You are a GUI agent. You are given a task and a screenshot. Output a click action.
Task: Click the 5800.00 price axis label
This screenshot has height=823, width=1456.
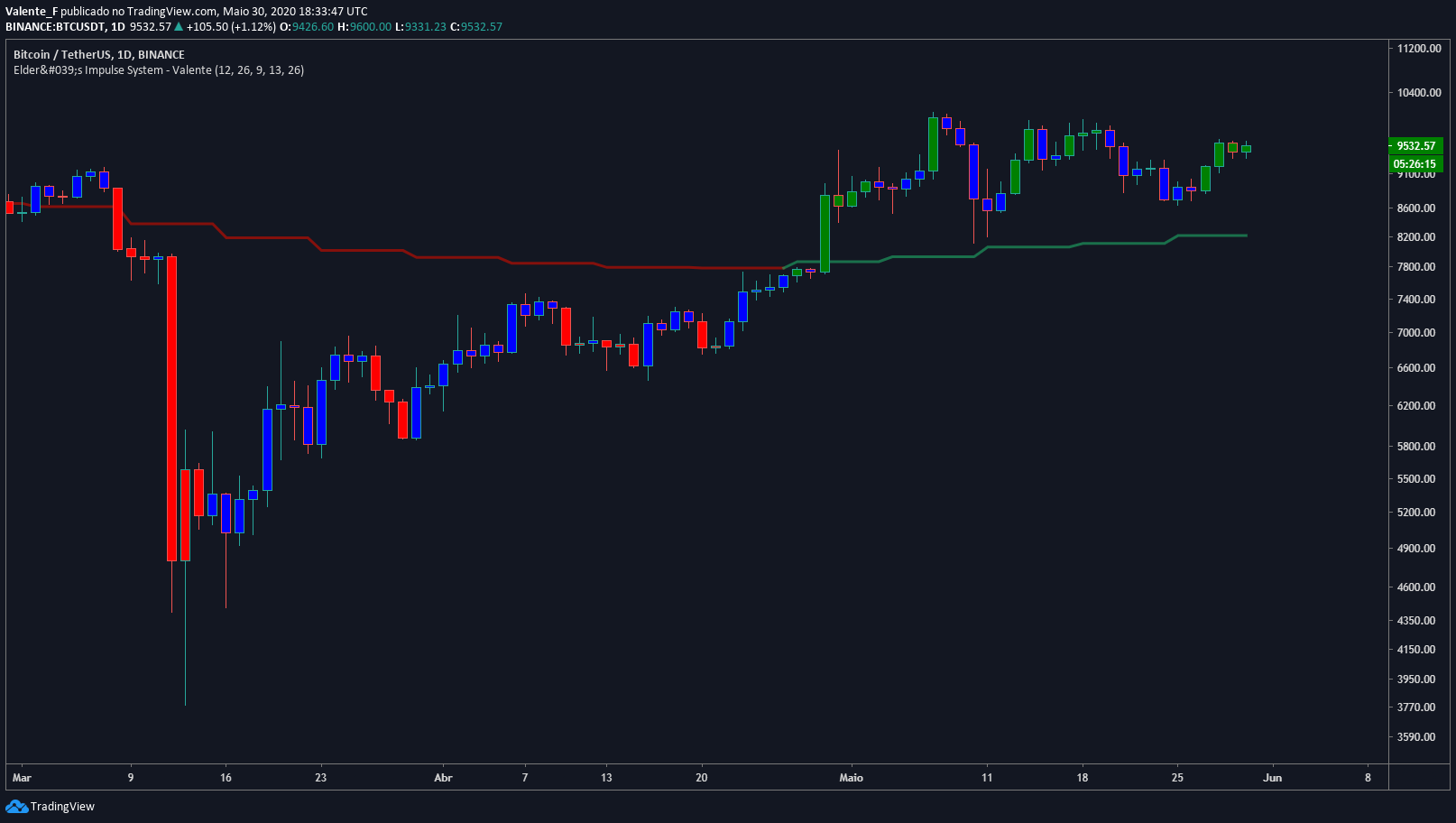coord(1416,447)
